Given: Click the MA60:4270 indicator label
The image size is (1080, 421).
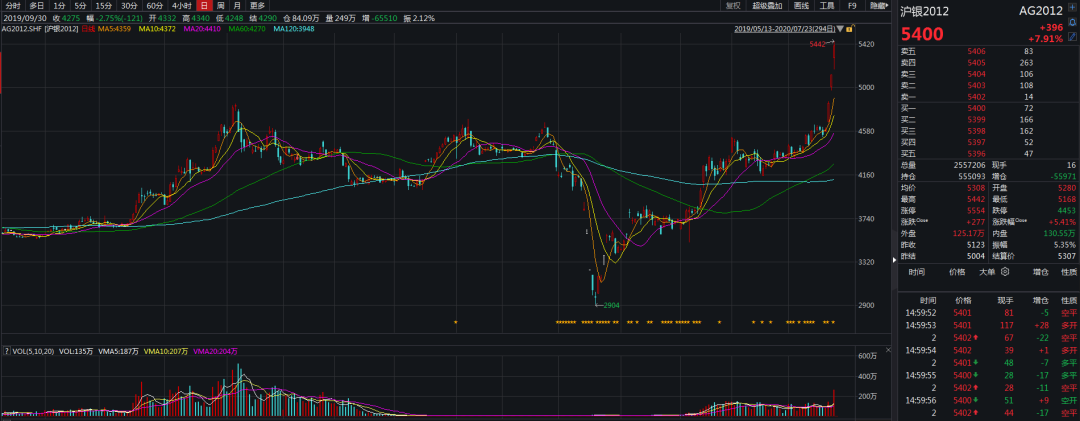Looking at the screenshot, I should pyautogui.click(x=247, y=29).
